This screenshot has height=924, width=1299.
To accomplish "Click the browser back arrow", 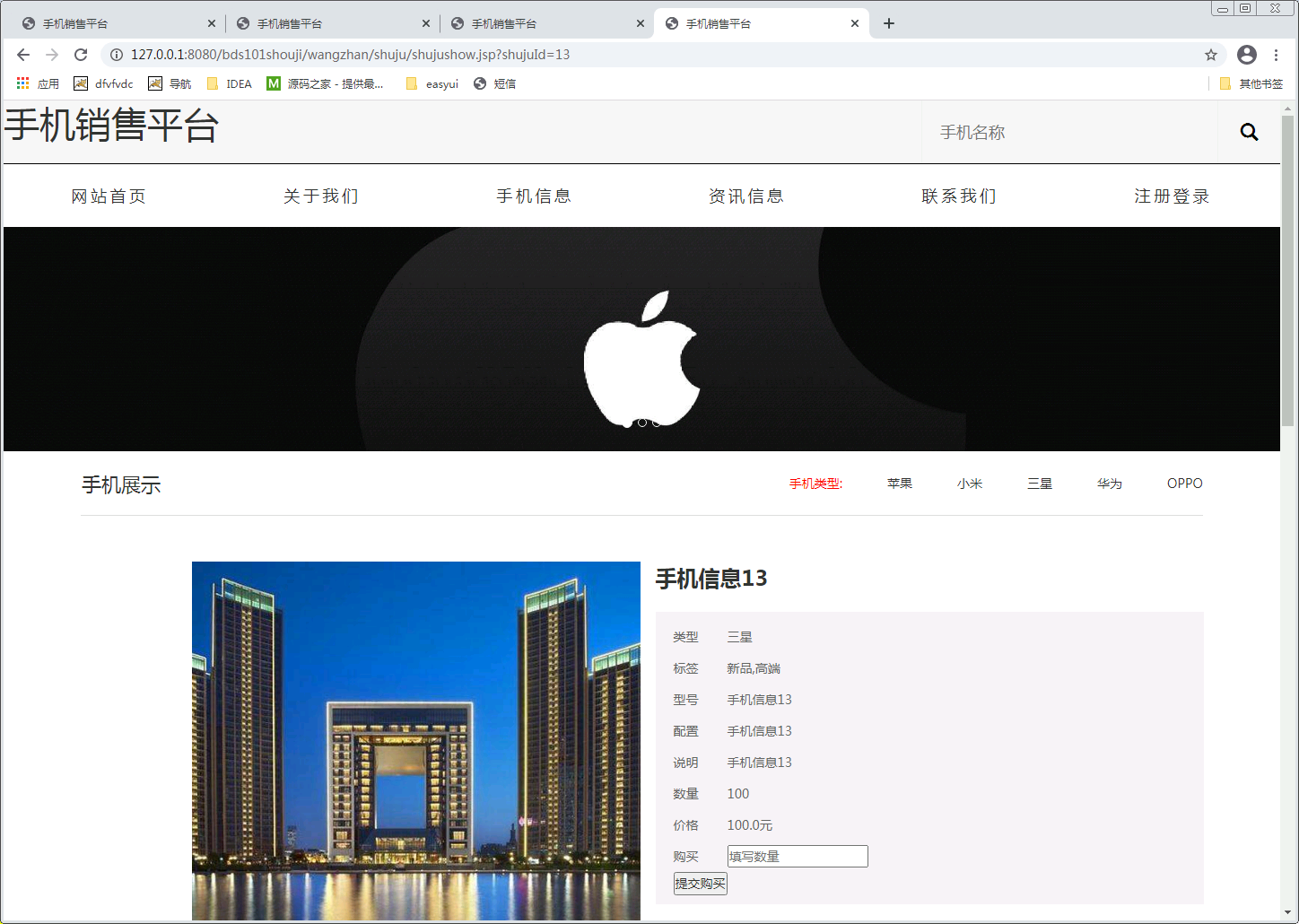I will pos(23,55).
